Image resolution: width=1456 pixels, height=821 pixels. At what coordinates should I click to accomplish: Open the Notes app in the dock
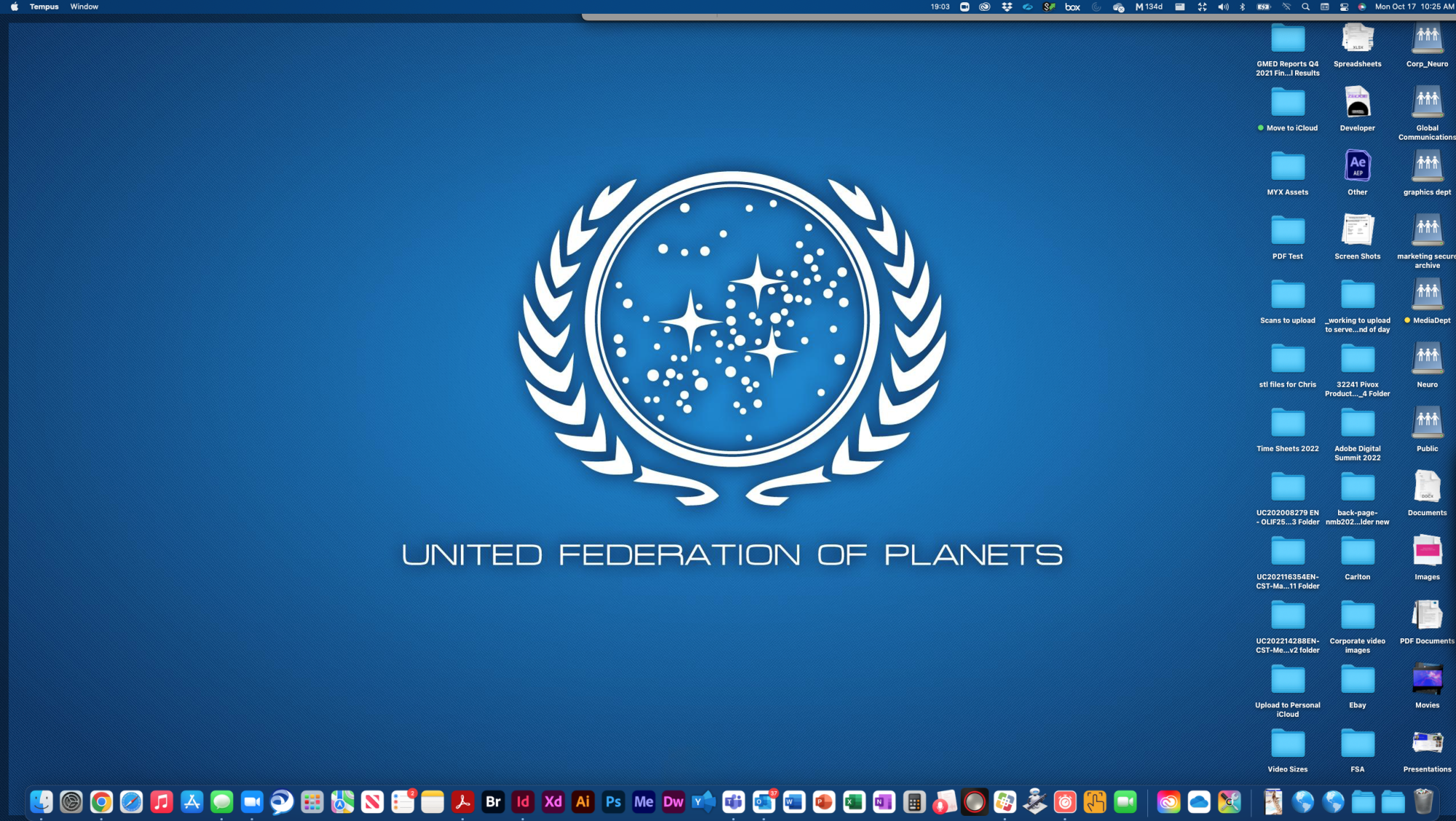coord(432,802)
